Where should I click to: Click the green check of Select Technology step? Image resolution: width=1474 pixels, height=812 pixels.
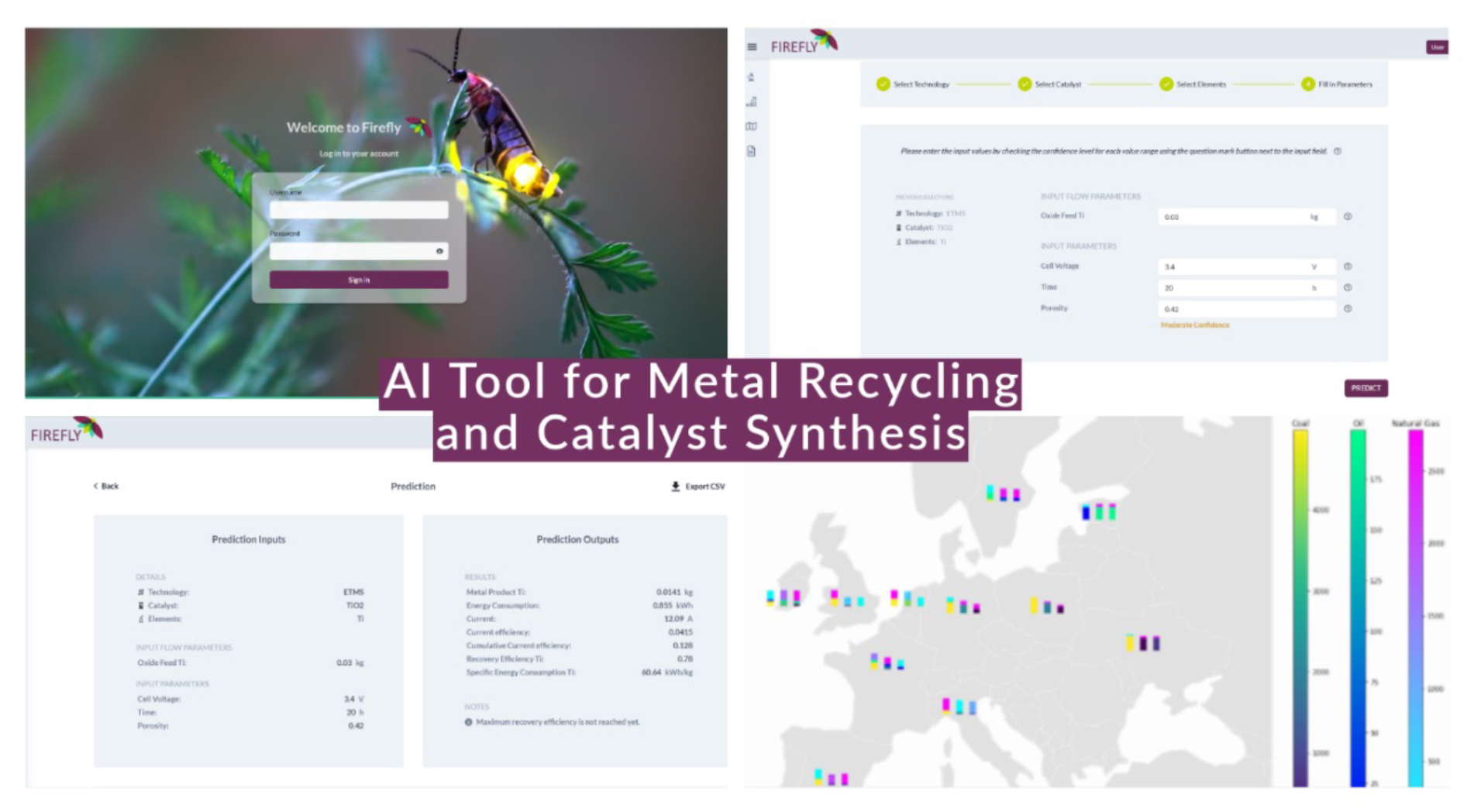click(x=883, y=84)
